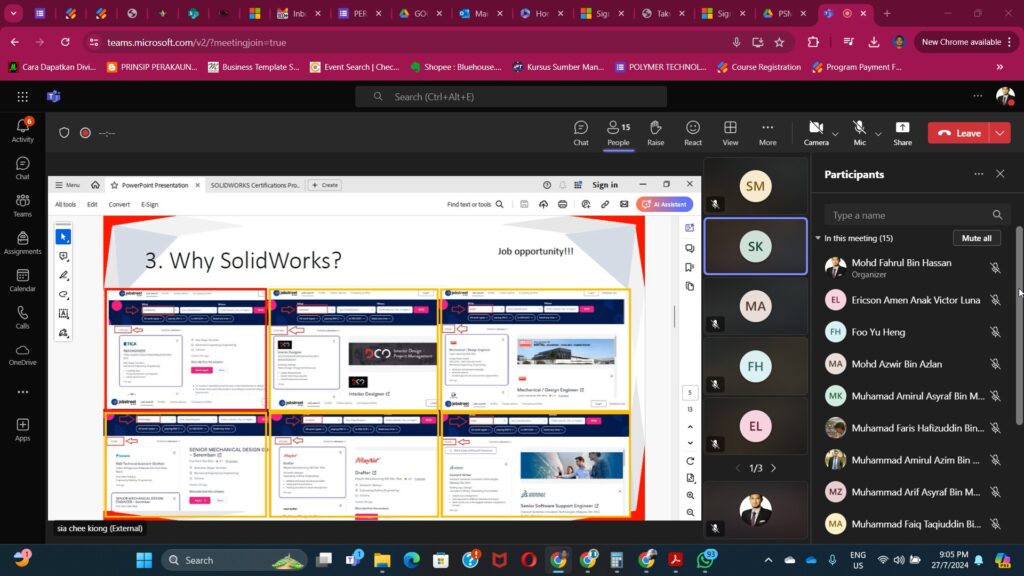
Task: Click the New Chrome available button
Action: coord(967,42)
